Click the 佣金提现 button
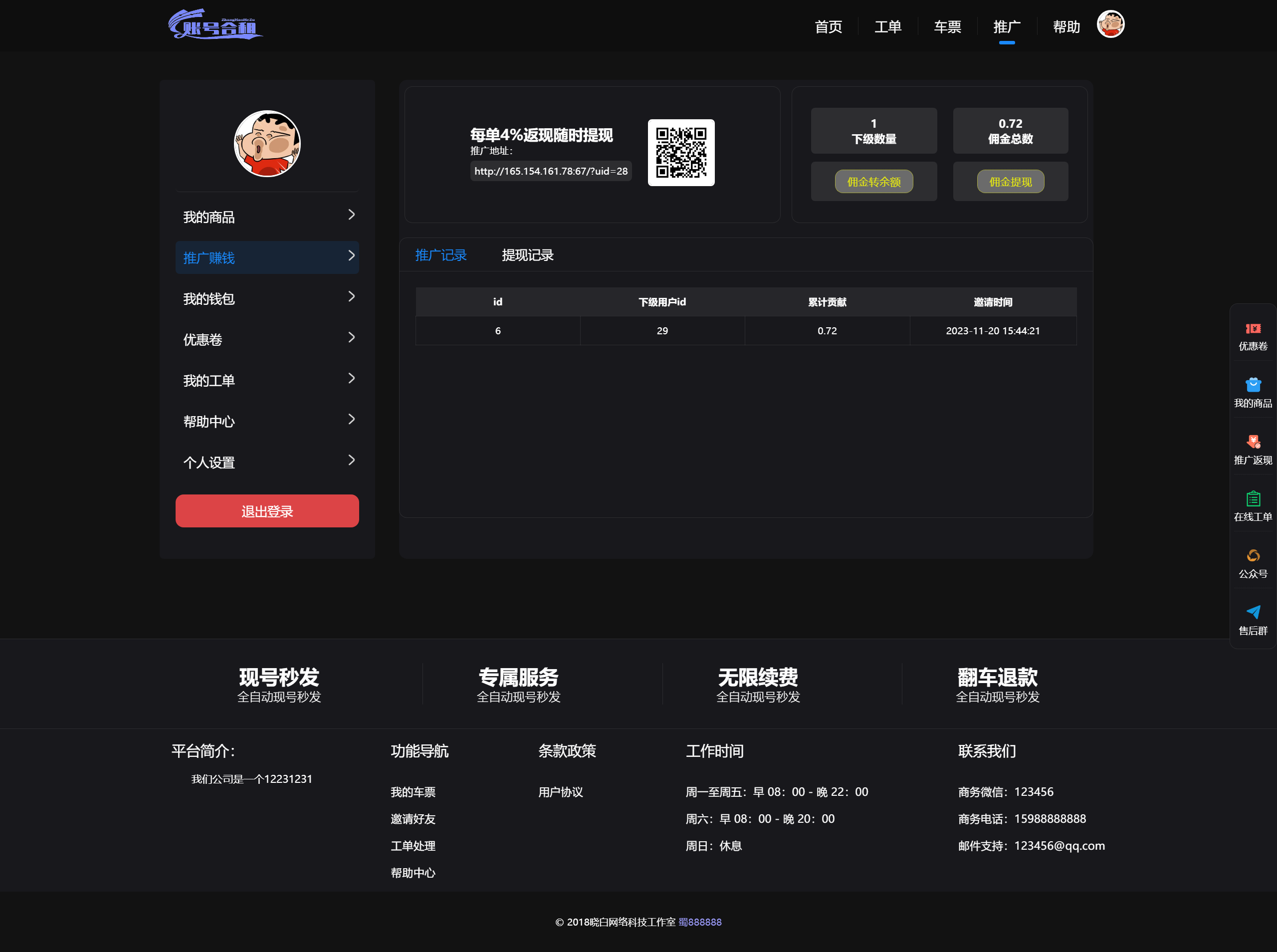The height and width of the screenshot is (952, 1277). [1010, 182]
